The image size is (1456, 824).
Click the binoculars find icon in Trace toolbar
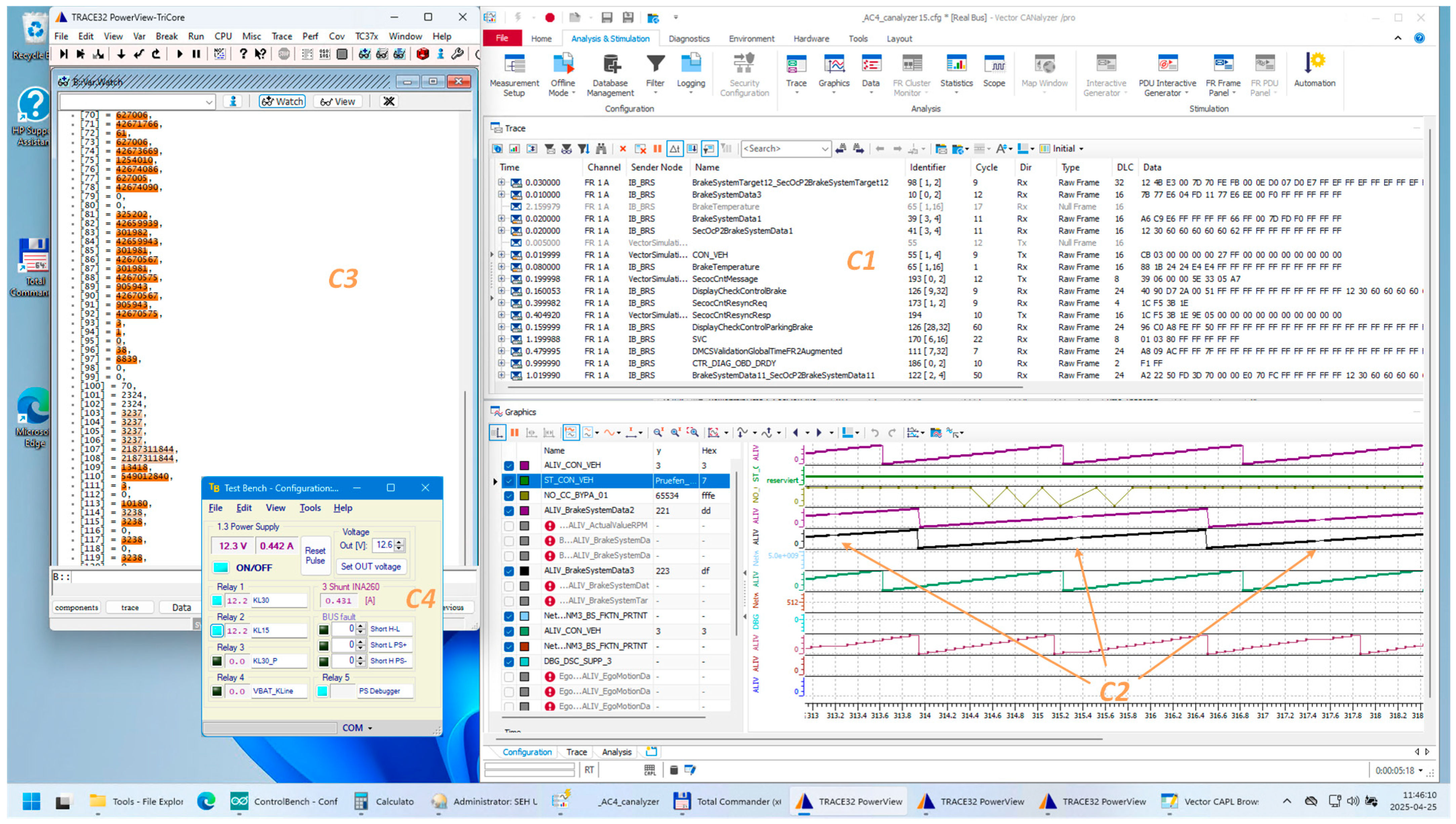pyautogui.click(x=601, y=149)
